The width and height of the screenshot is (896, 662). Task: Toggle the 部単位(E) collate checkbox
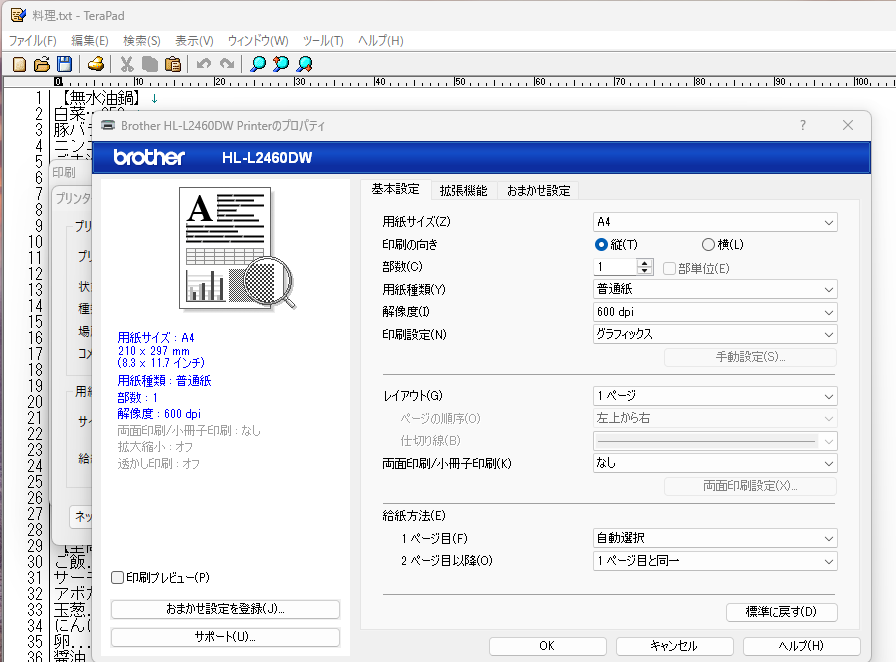click(x=669, y=268)
